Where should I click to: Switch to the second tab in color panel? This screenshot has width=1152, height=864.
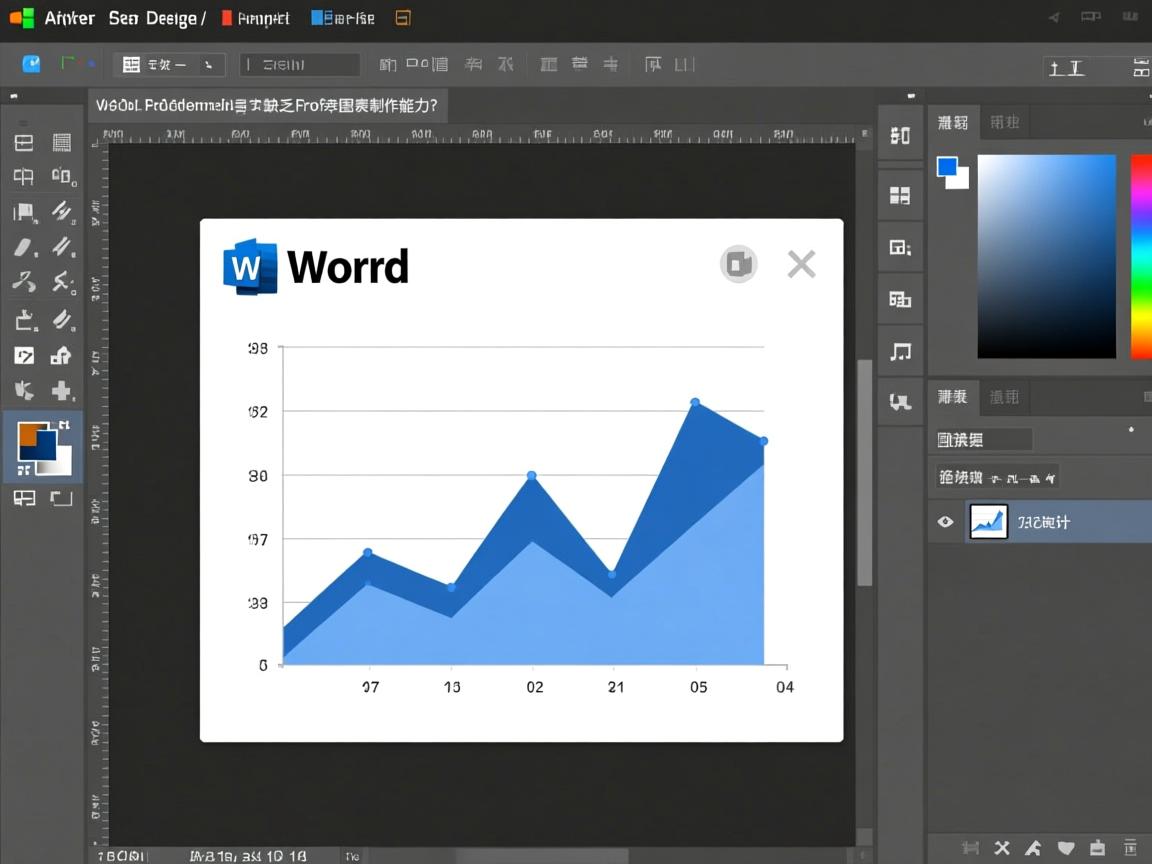[1004, 122]
